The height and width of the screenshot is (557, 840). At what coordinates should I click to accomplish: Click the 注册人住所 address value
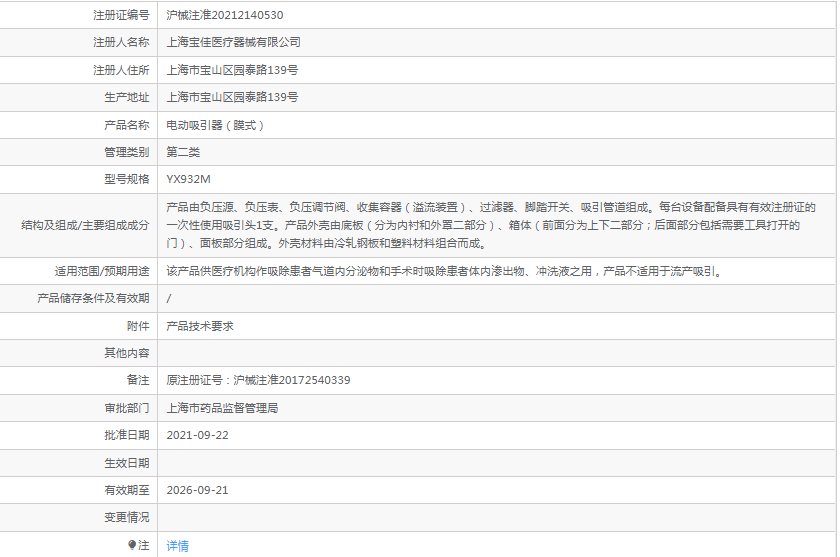click(x=232, y=70)
